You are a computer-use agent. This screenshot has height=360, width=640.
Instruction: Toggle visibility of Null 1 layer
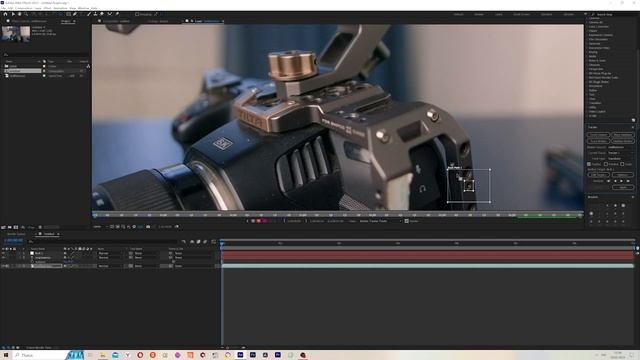pos(3,253)
